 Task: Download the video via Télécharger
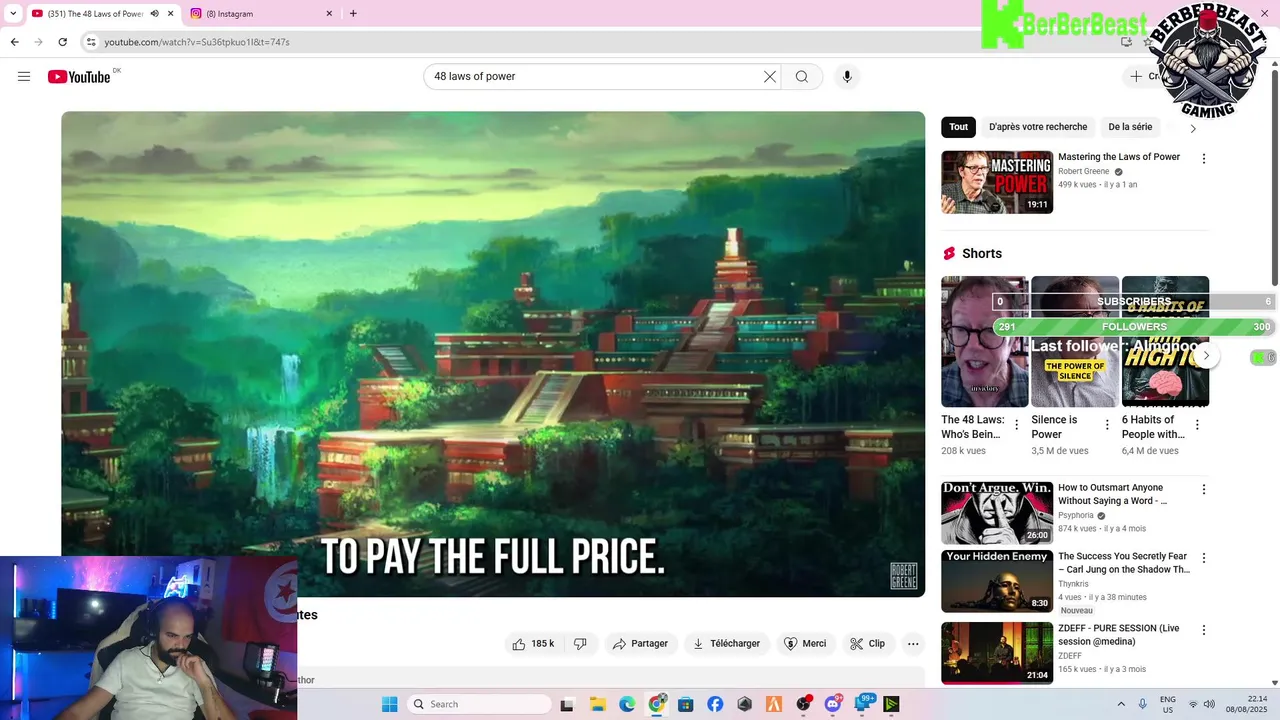726,644
